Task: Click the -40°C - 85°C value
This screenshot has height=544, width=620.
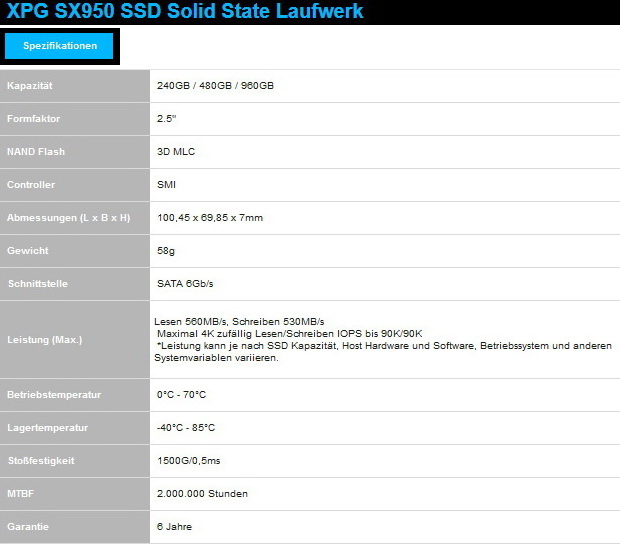Action: 186,428
